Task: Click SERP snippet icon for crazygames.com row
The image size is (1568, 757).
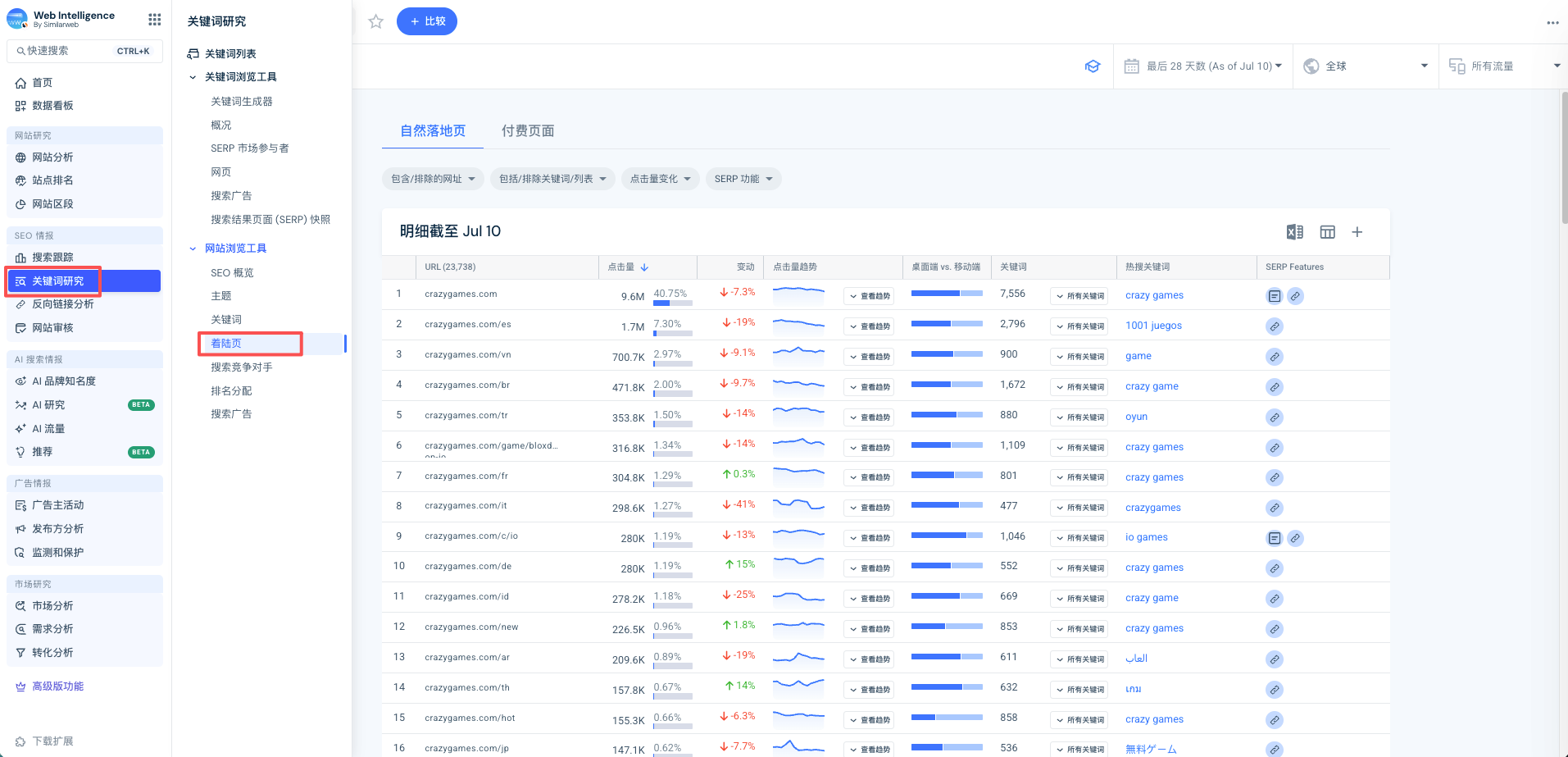Action: coord(1274,296)
